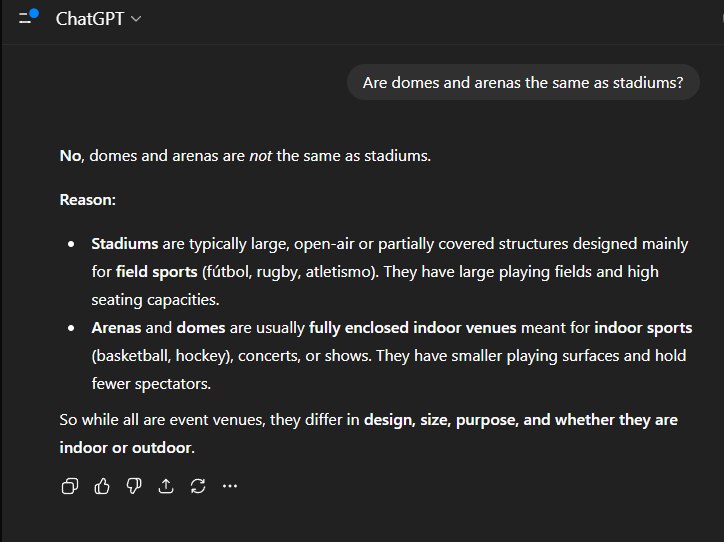Regenerate the response with refresh icon
The height and width of the screenshot is (542, 724).
coord(198,486)
